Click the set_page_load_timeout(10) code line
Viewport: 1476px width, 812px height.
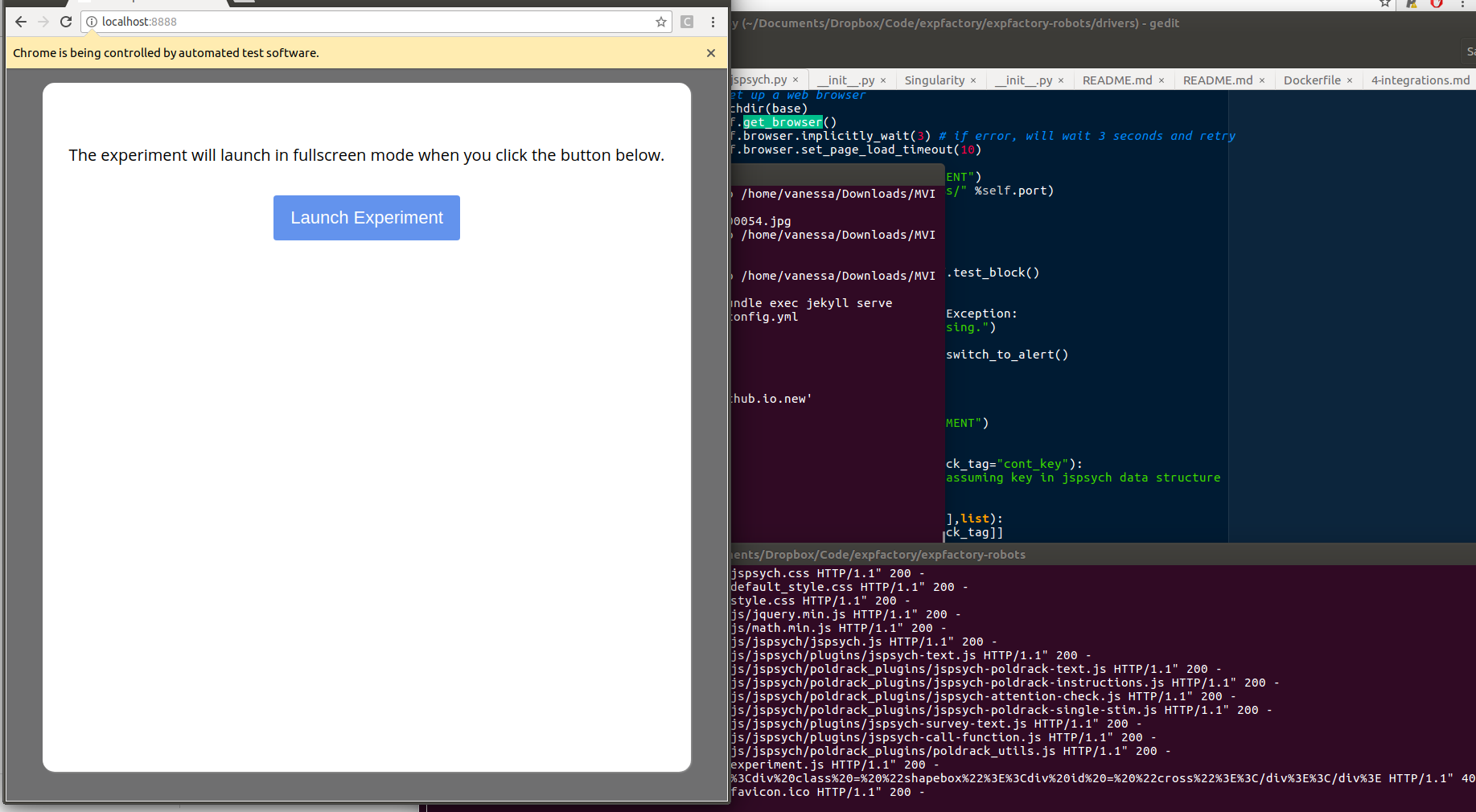pyautogui.click(x=857, y=150)
